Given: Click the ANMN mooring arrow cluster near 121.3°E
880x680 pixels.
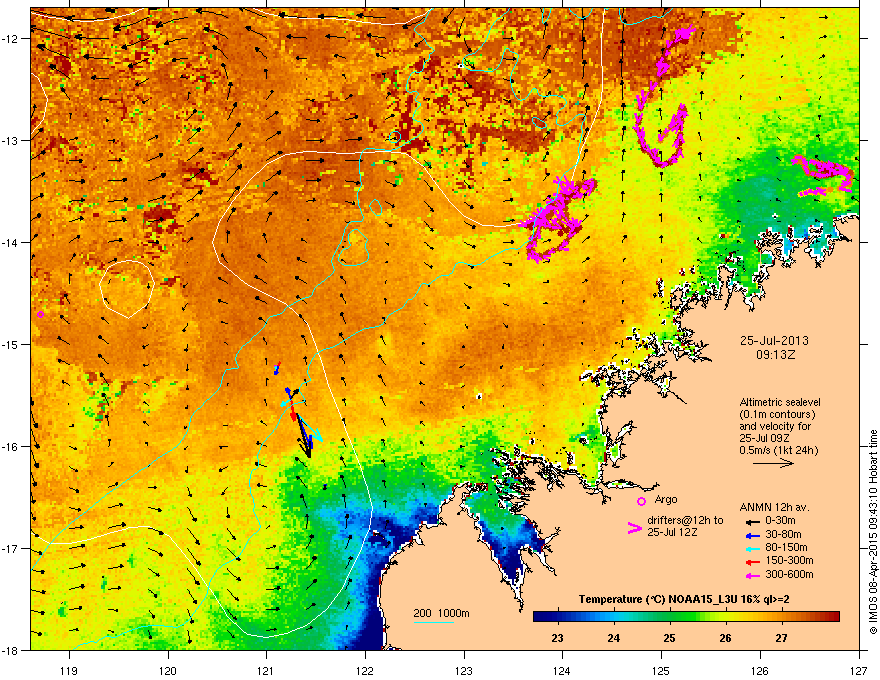Looking at the screenshot, I should [x=300, y=420].
